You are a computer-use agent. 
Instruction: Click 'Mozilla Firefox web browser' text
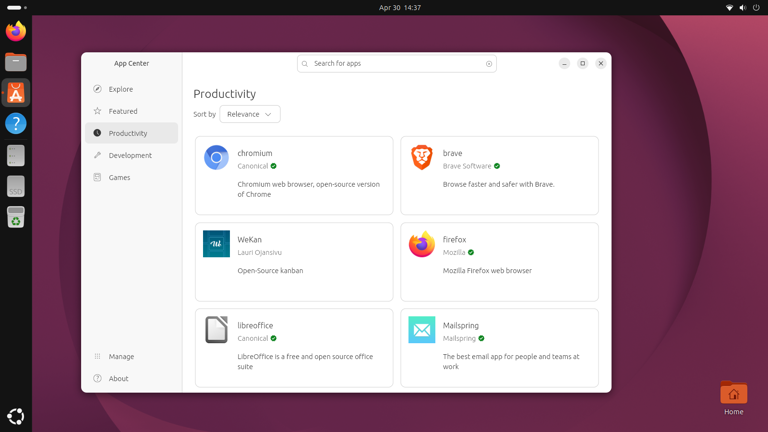click(x=487, y=271)
